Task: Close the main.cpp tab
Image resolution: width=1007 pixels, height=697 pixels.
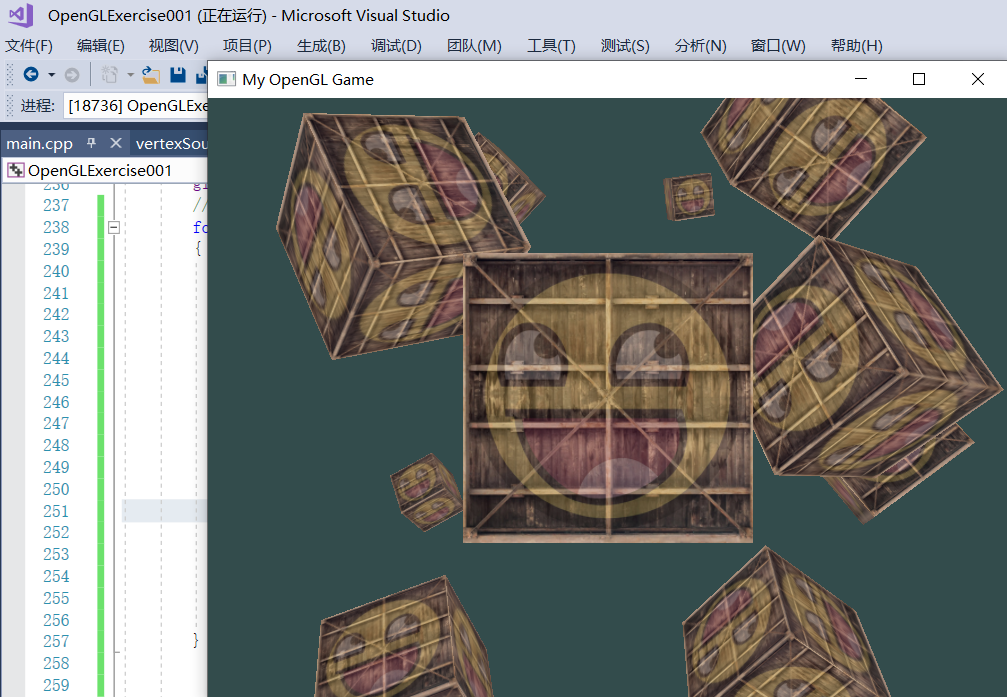Action: pos(116,143)
